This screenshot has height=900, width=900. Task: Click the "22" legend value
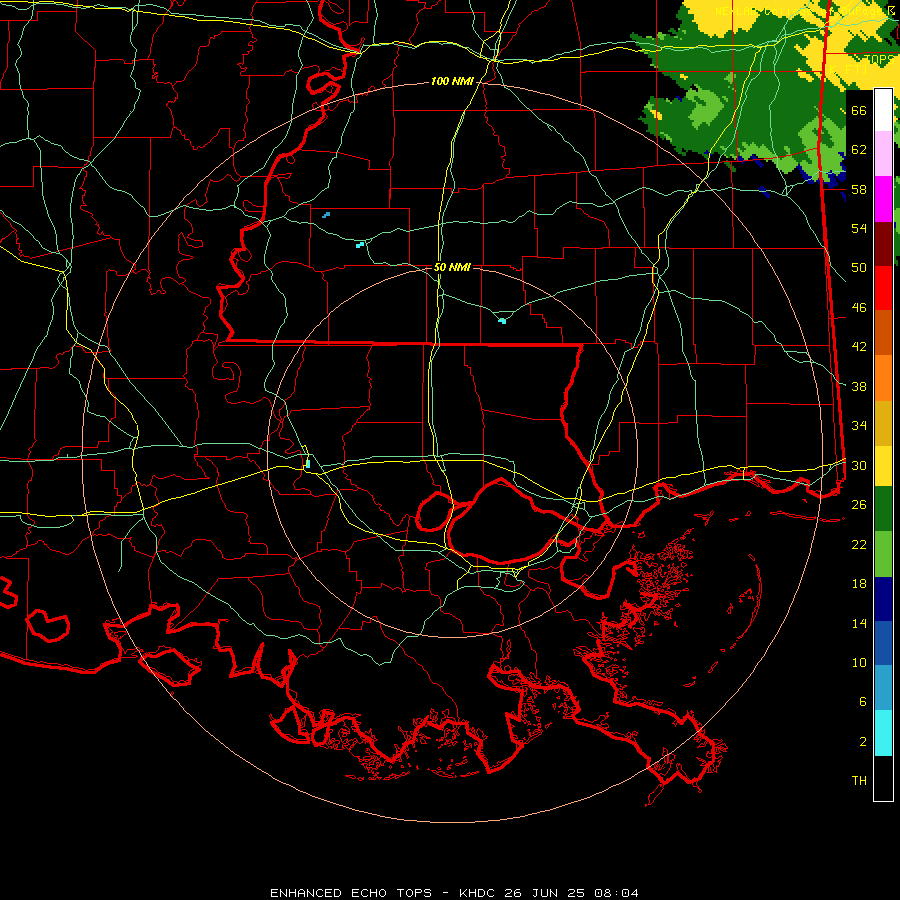pyautogui.click(x=859, y=544)
